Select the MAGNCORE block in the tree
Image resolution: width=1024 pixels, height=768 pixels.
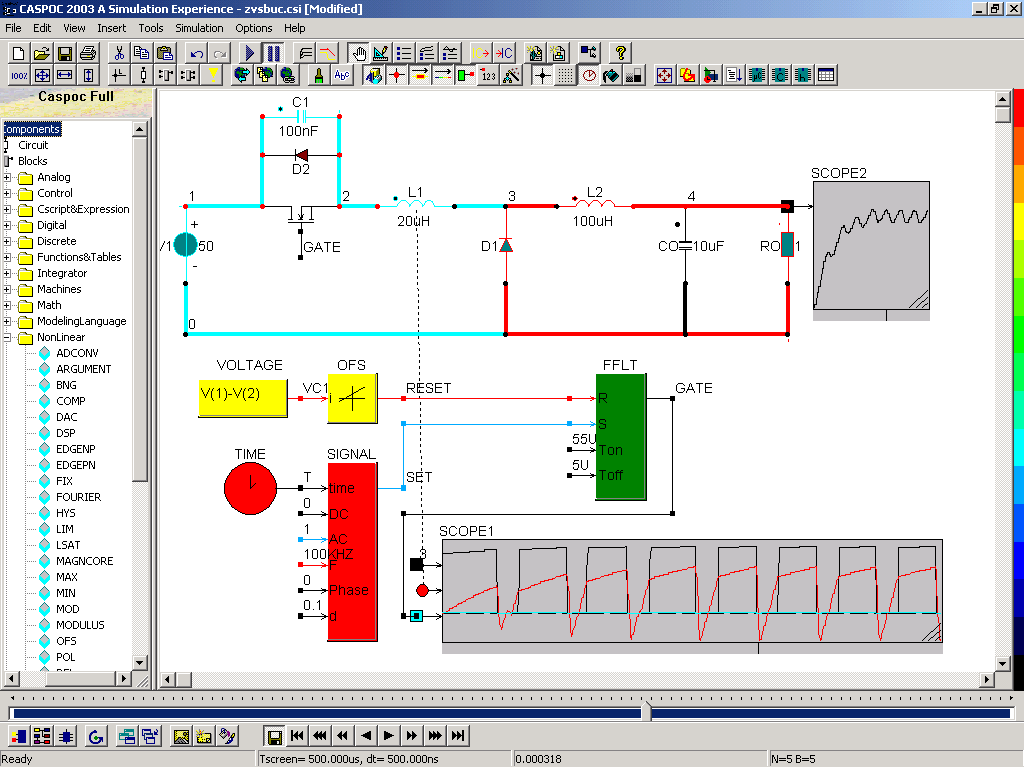84,561
